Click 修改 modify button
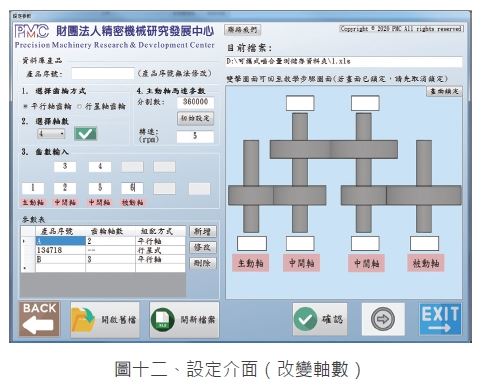The width and height of the screenshot is (483, 385). [203, 247]
